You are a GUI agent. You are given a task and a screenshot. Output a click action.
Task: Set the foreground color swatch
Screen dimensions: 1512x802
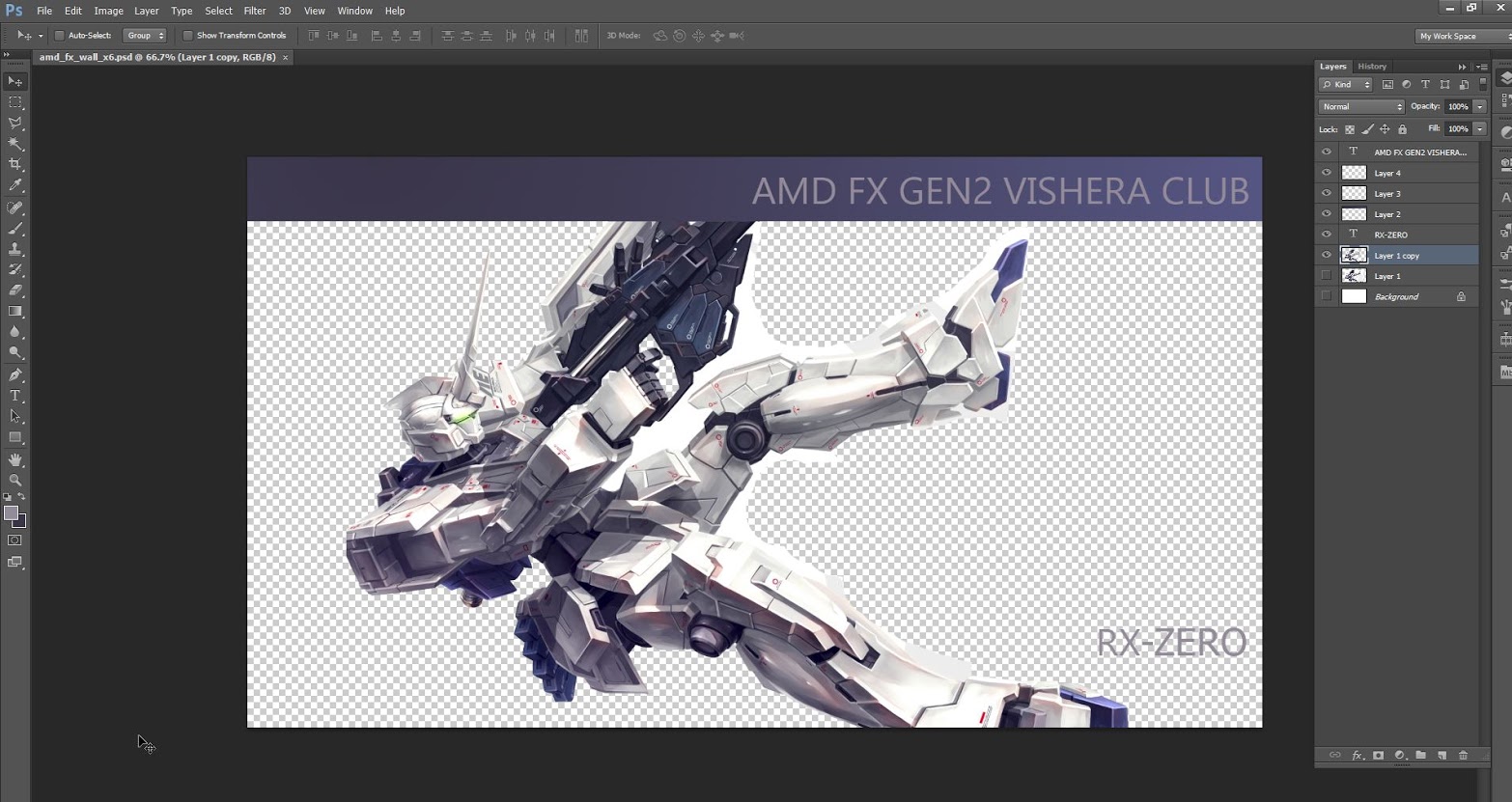pos(11,512)
